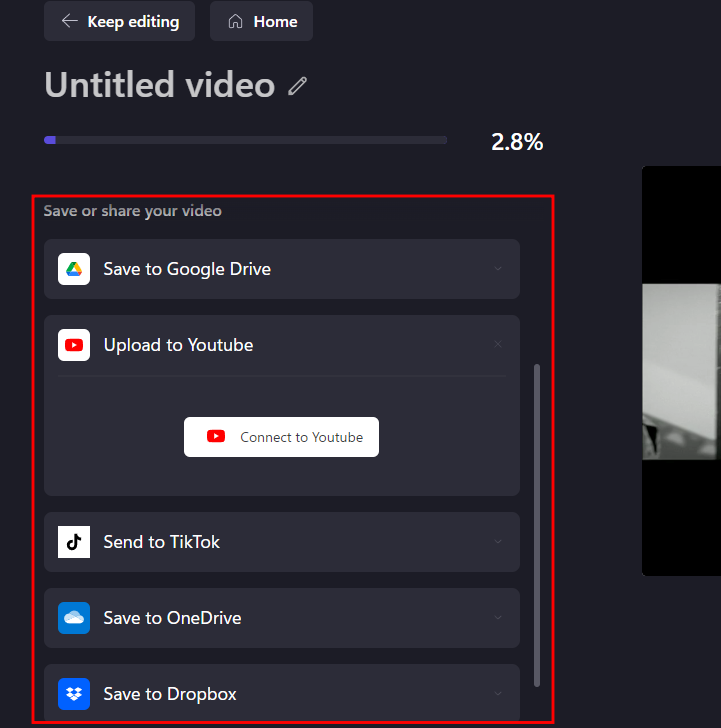Image resolution: width=721 pixels, height=728 pixels.
Task: Collapse the Upload to Youtube panel
Action: tap(498, 344)
